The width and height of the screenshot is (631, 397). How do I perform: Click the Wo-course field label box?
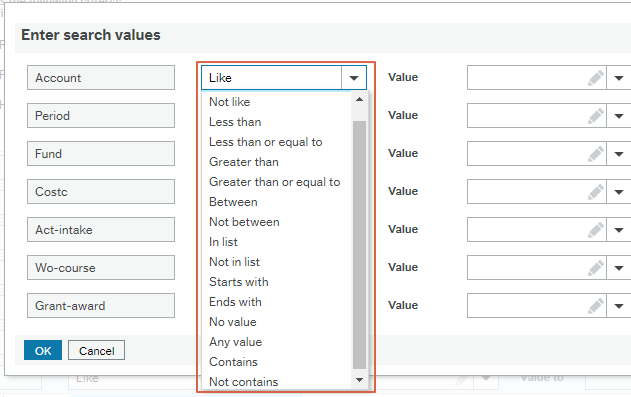tap(101, 268)
